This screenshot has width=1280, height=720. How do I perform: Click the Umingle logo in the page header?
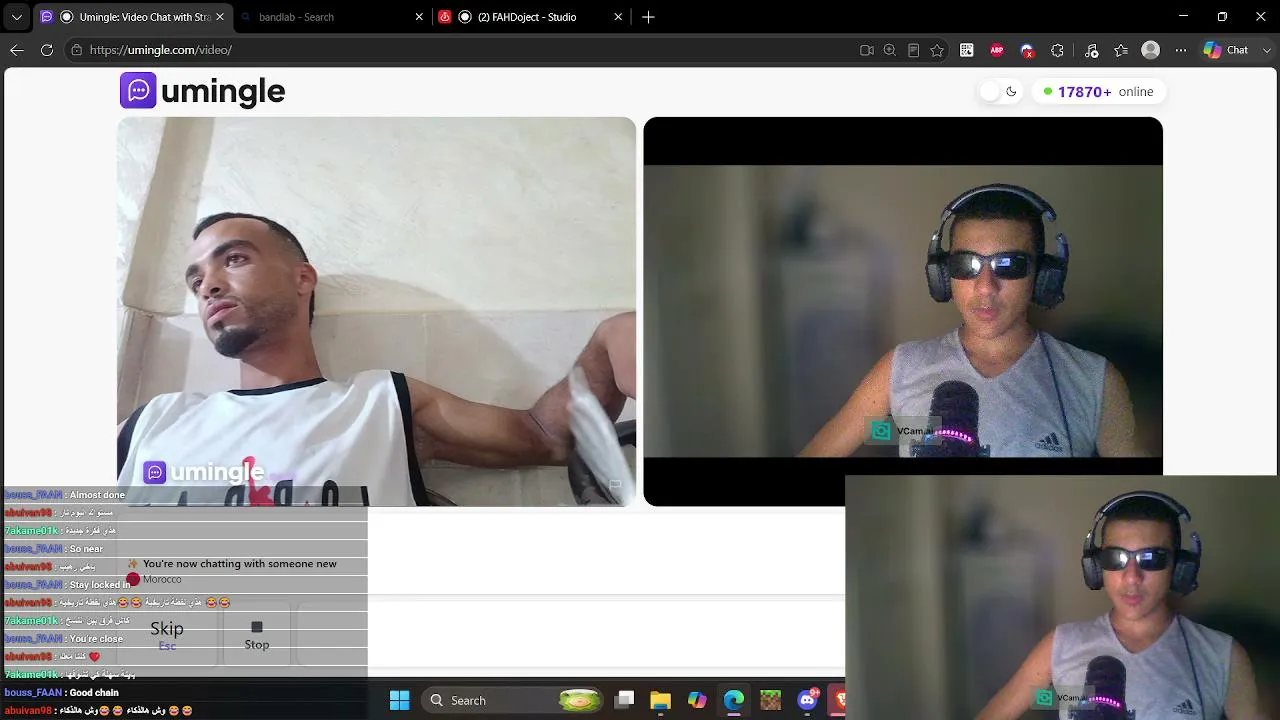pos(203,91)
